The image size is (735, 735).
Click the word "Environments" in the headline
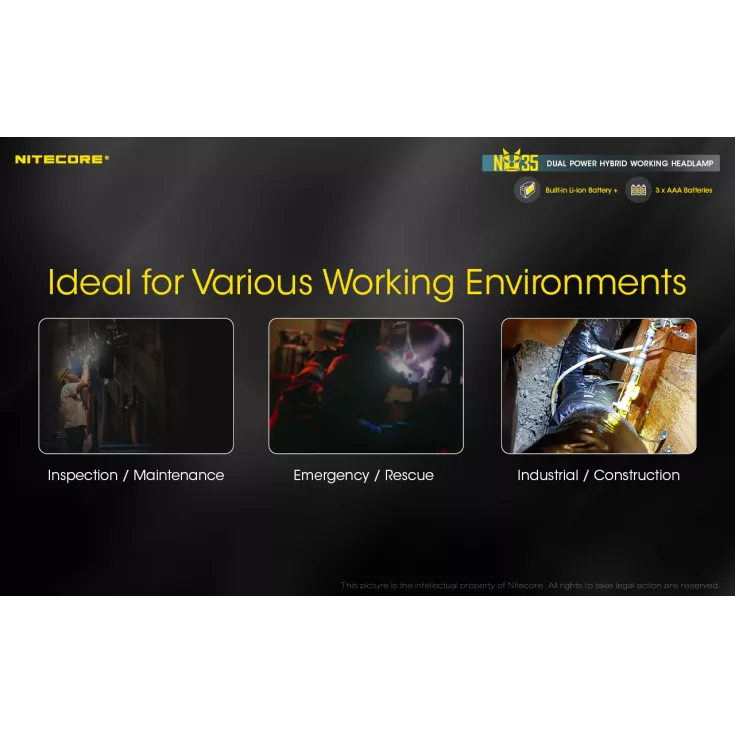576,282
